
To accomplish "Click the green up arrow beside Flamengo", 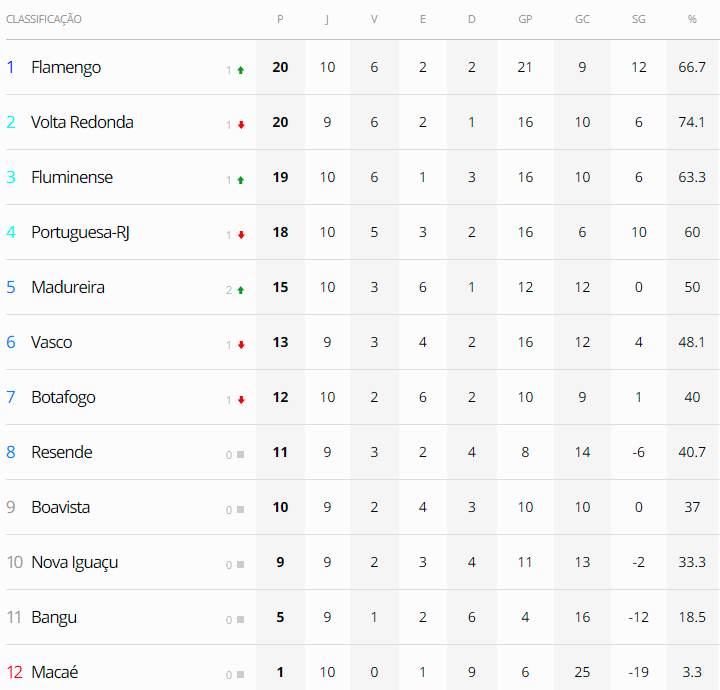I will click(240, 70).
